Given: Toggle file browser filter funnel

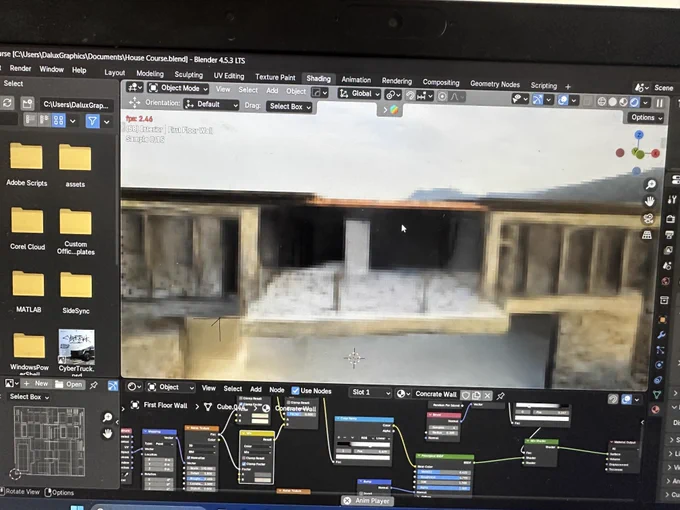Looking at the screenshot, I should point(92,121).
